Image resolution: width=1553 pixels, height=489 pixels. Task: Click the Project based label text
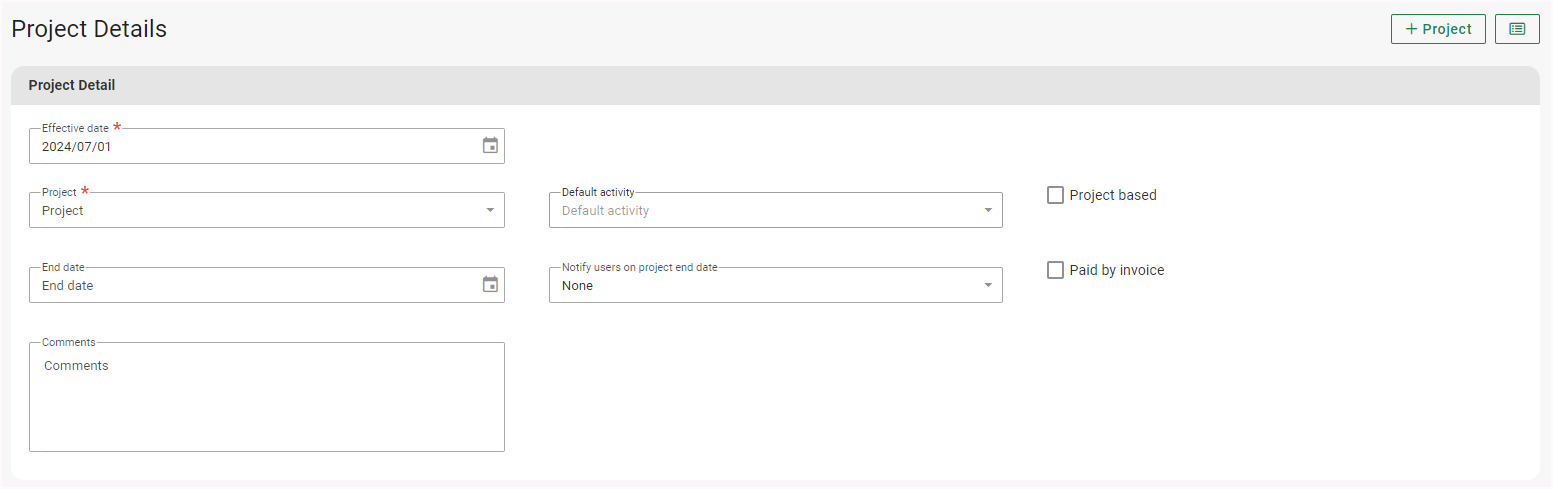tap(1112, 195)
